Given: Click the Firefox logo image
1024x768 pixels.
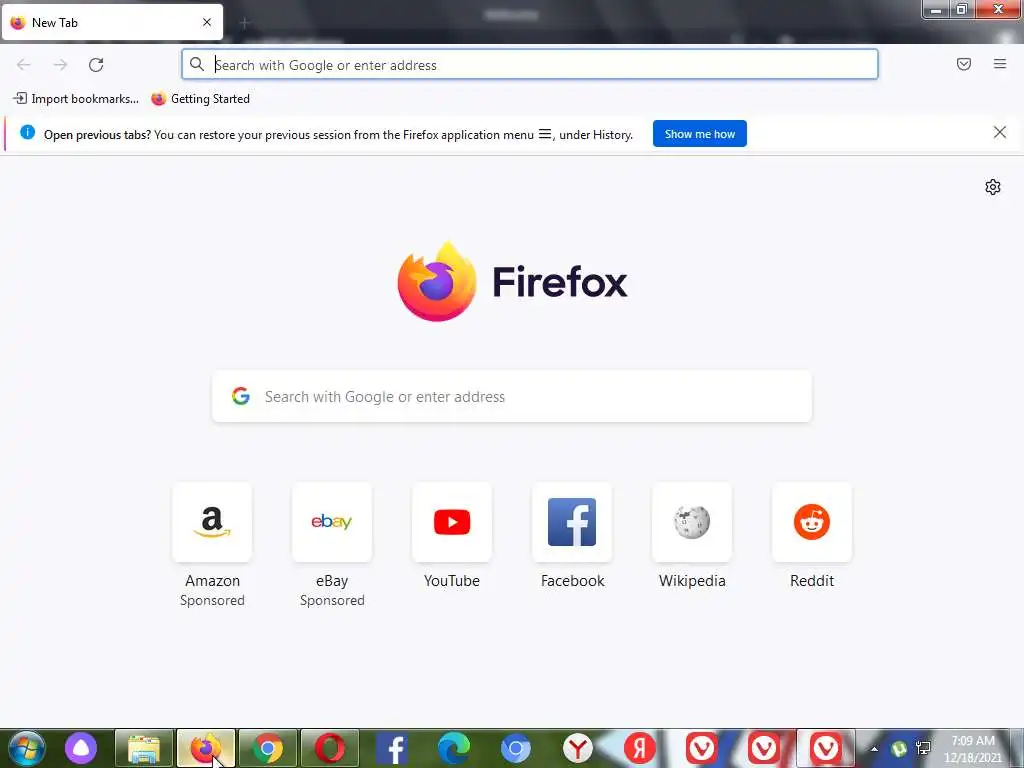Looking at the screenshot, I should tap(437, 281).
